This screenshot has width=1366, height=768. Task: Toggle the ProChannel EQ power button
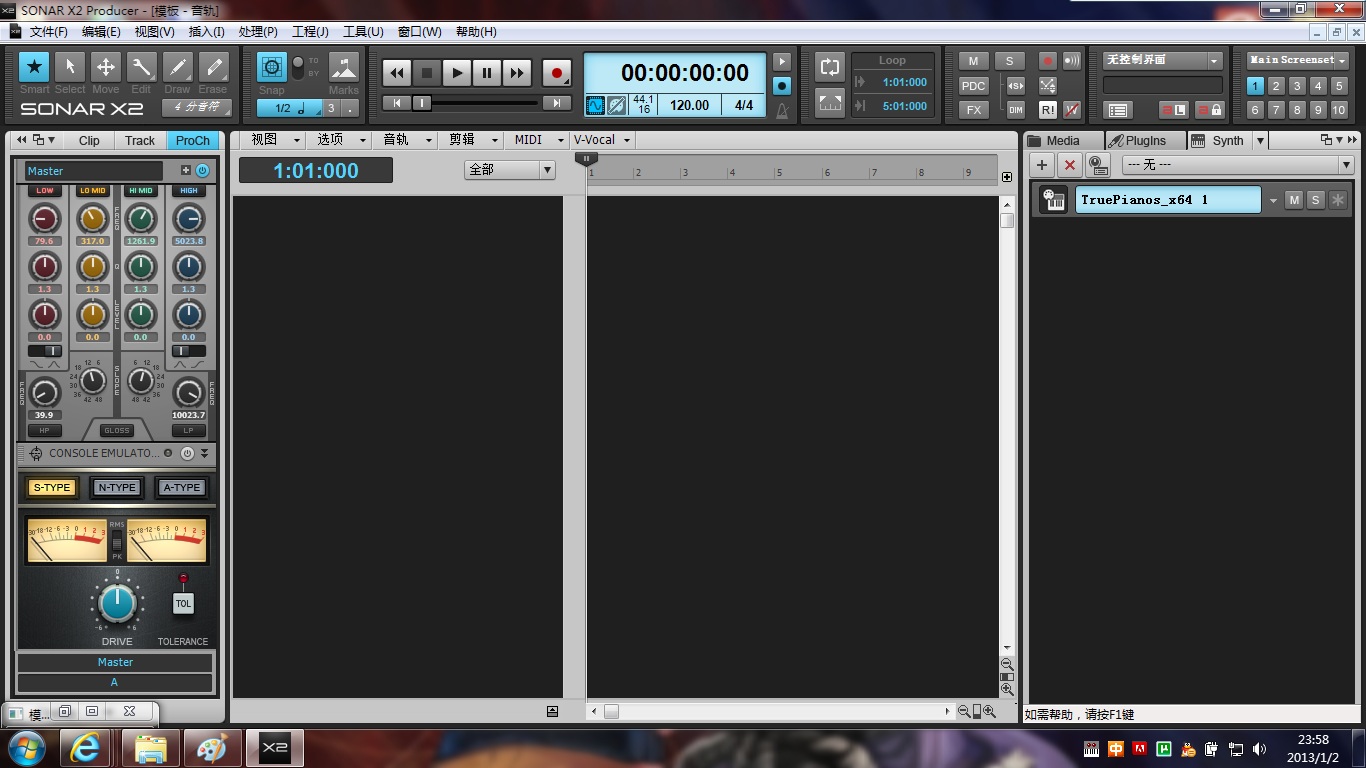coord(202,171)
